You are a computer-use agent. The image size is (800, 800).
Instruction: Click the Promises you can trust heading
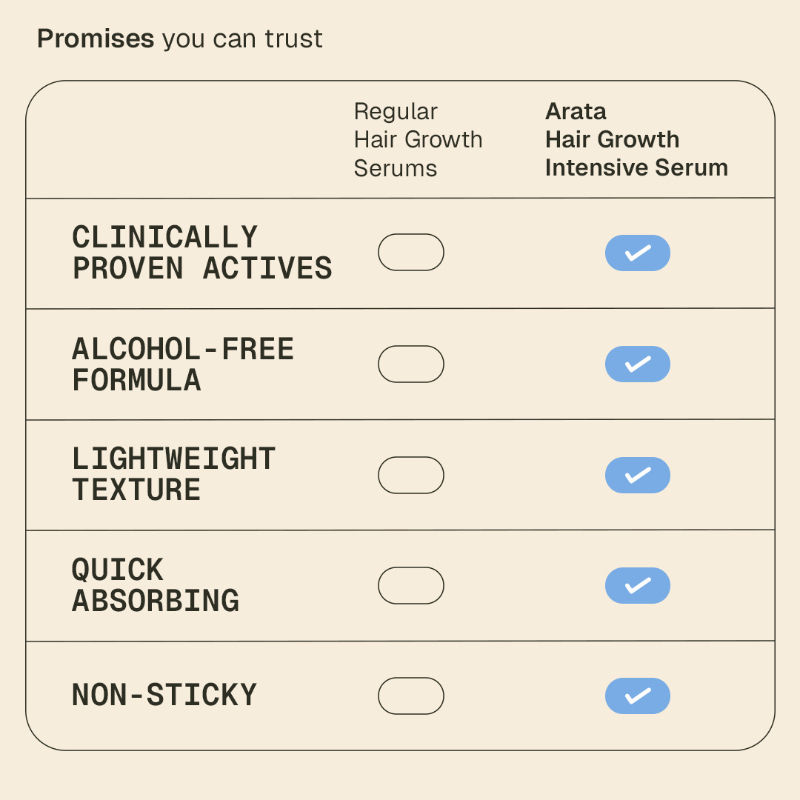[180, 39]
